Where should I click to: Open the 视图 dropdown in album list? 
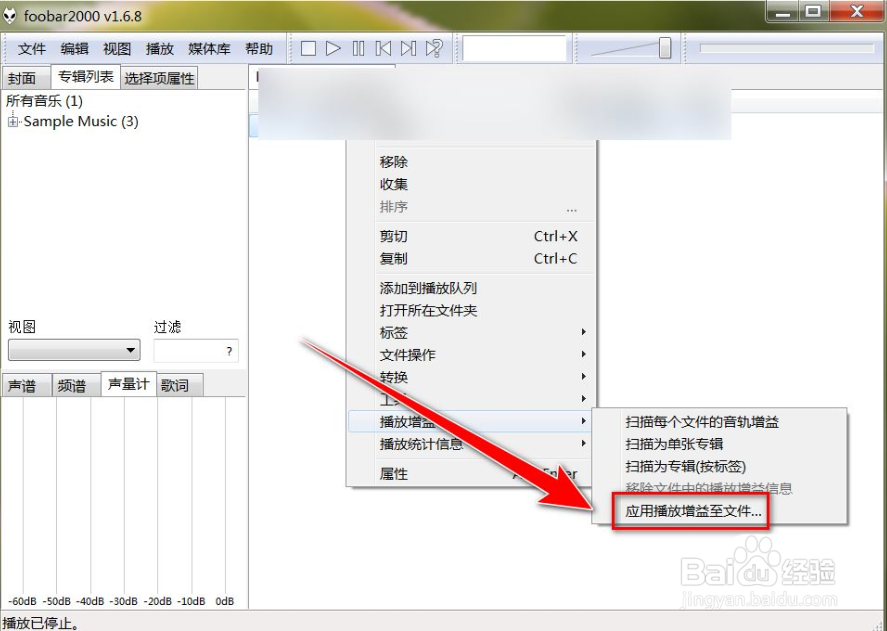tap(74, 350)
